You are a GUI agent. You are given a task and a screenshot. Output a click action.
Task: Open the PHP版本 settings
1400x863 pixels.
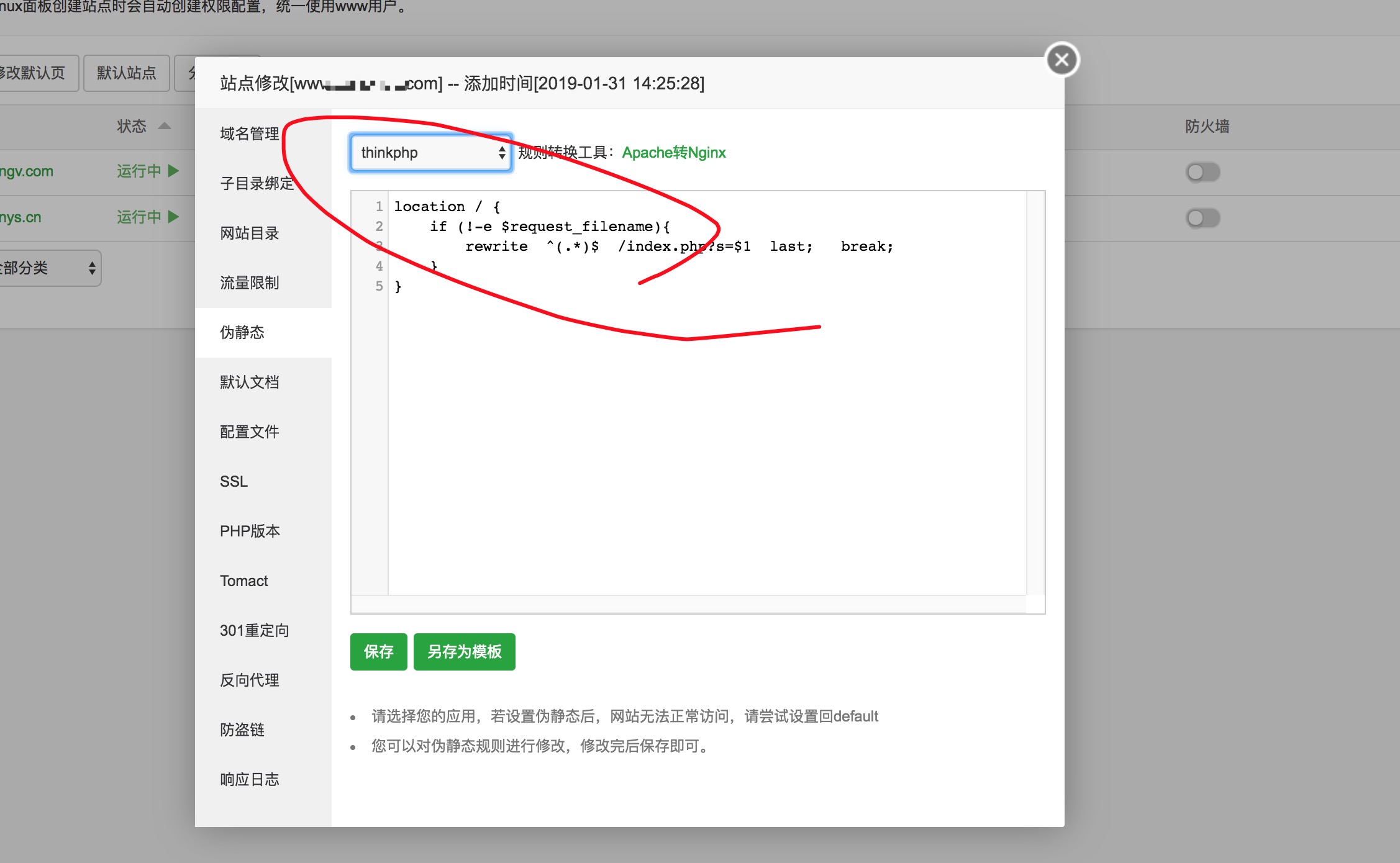point(249,531)
